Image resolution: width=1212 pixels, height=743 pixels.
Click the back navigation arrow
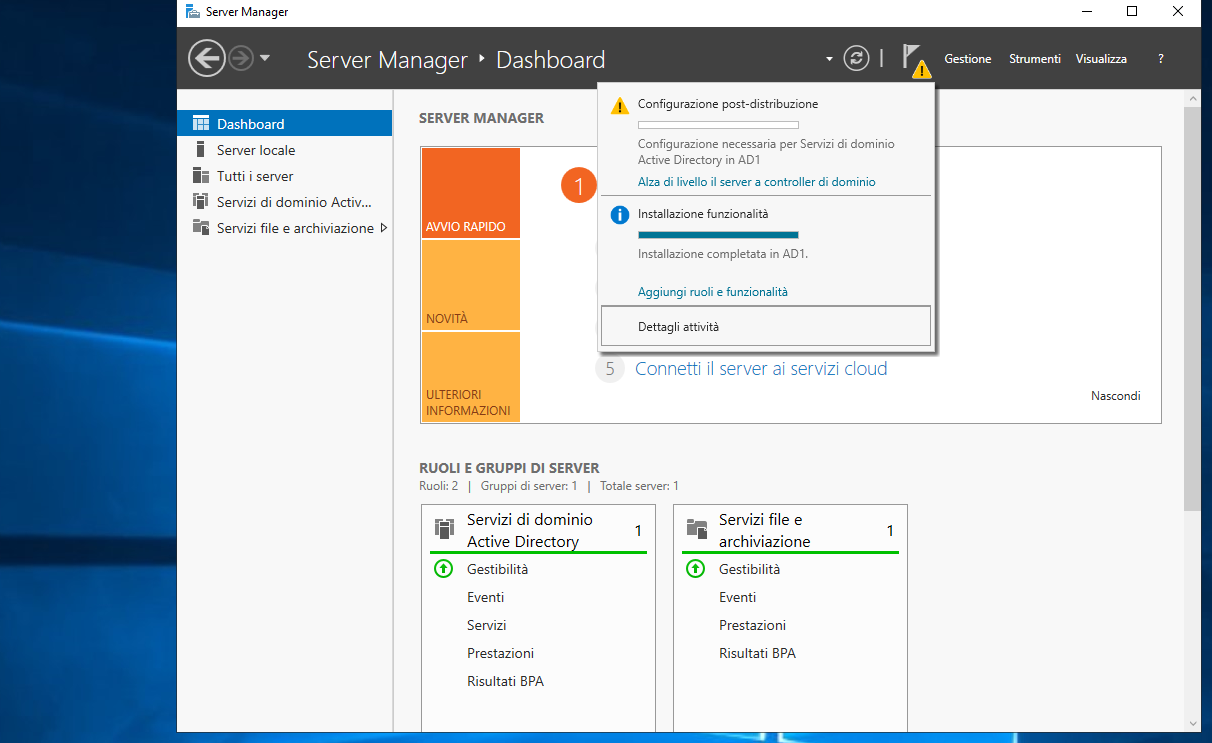coord(206,59)
